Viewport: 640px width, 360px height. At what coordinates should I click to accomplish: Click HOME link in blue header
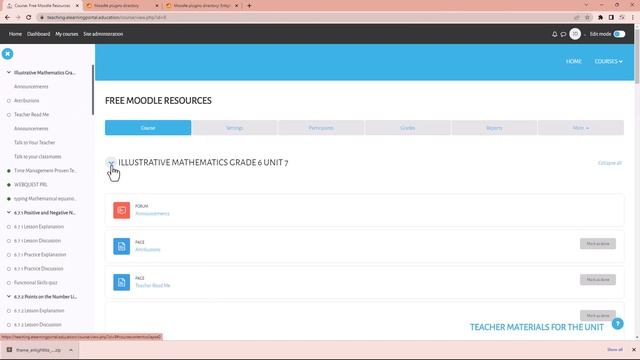click(x=573, y=61)
